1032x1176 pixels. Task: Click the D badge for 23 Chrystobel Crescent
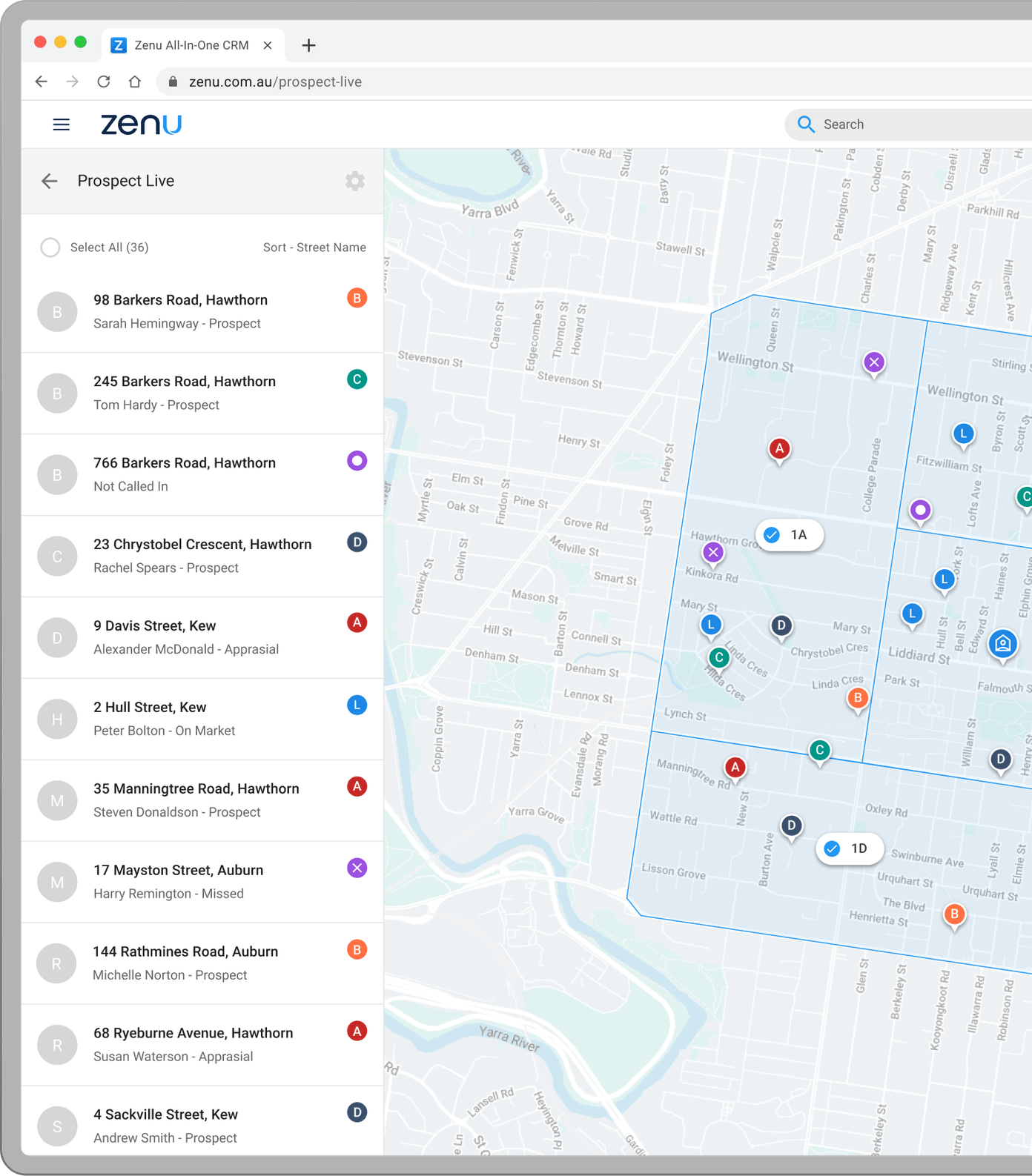click(x=357, y=542)
